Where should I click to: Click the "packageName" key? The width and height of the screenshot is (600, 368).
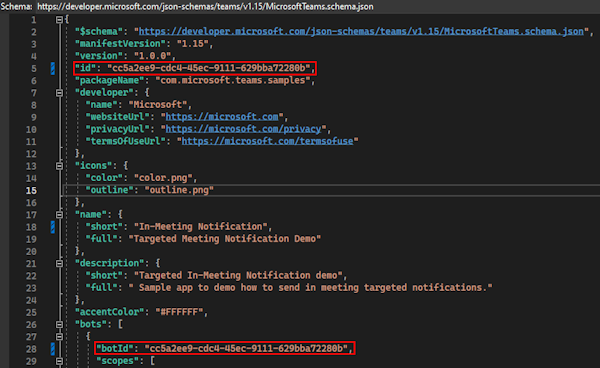(x=110, y=80)
